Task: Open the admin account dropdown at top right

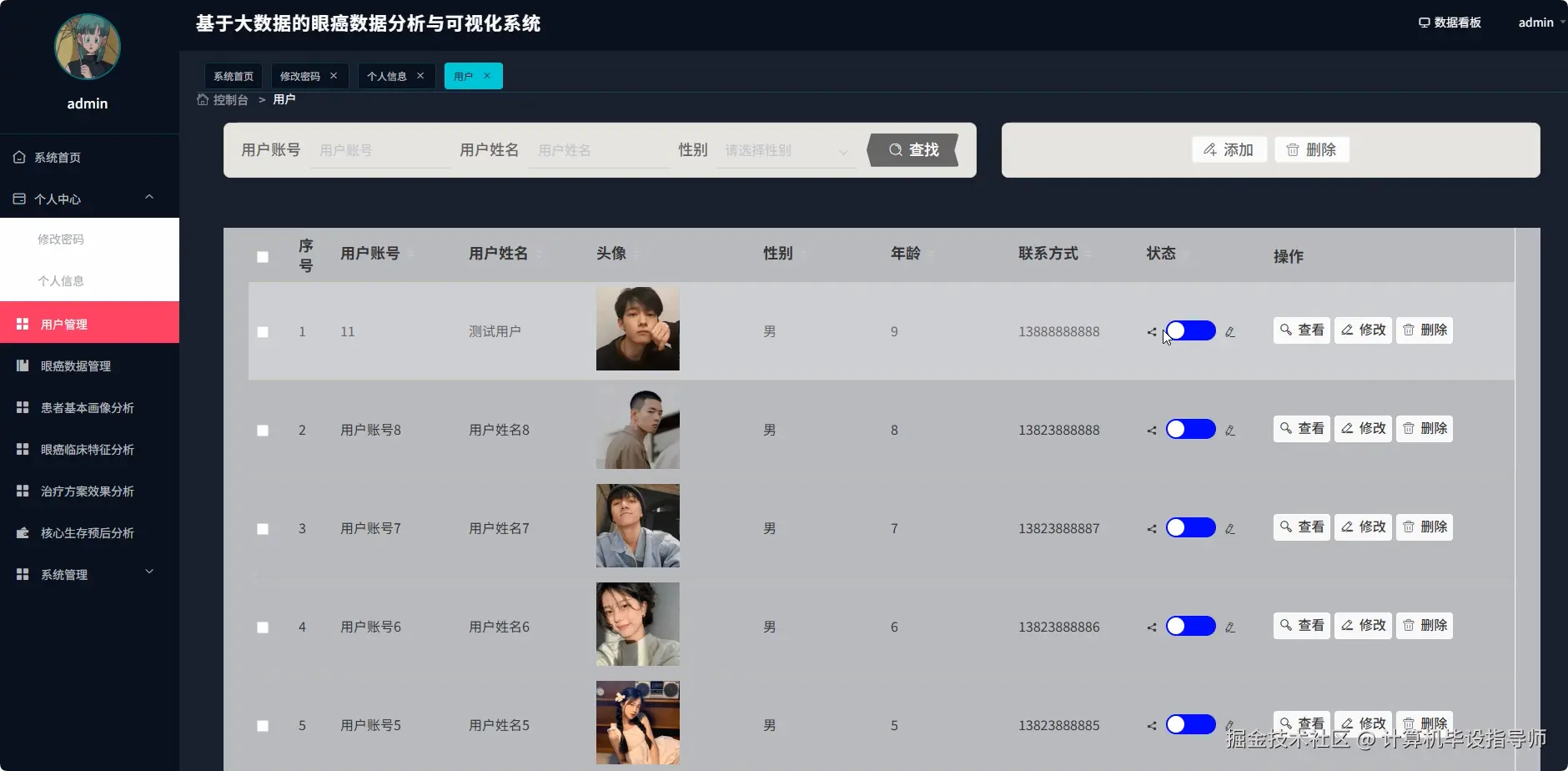Action: [1541, 23]
